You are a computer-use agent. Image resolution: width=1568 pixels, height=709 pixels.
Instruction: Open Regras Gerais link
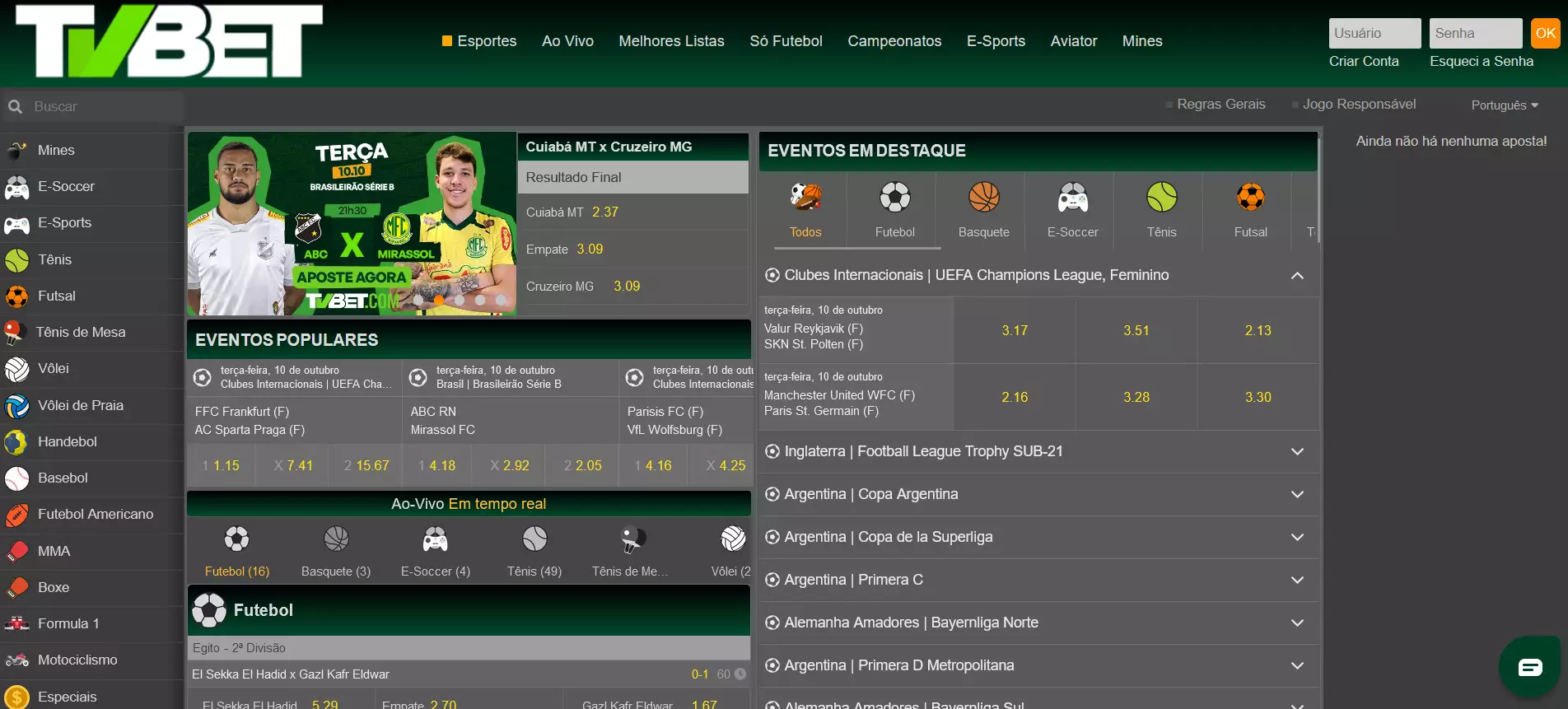click(1220, 105)
